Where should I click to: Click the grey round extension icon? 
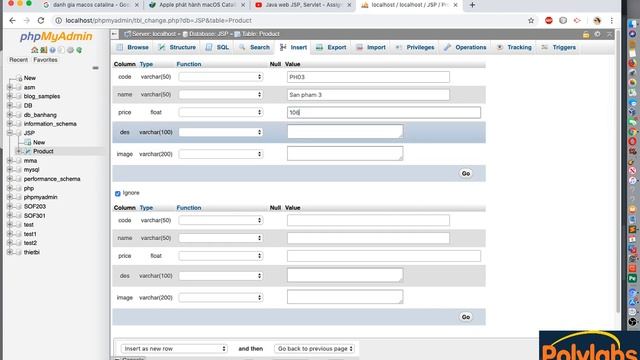click(563, 20)
